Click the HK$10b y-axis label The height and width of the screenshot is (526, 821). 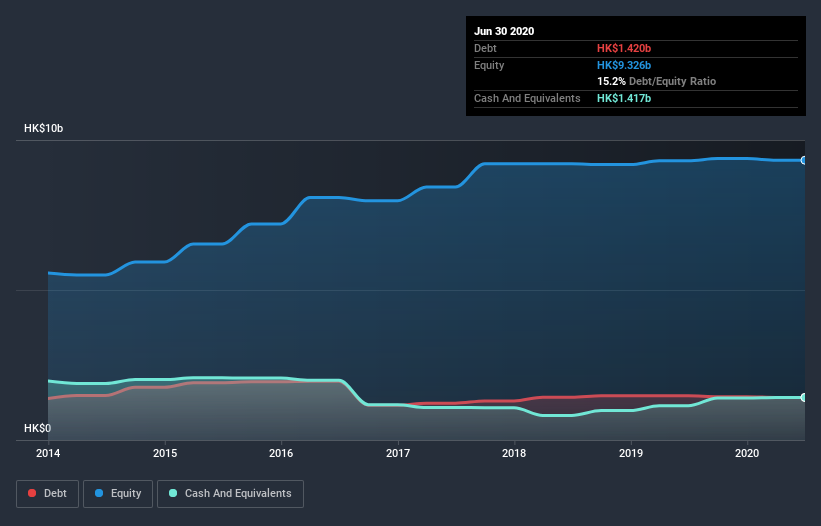[x=43, y=128]
